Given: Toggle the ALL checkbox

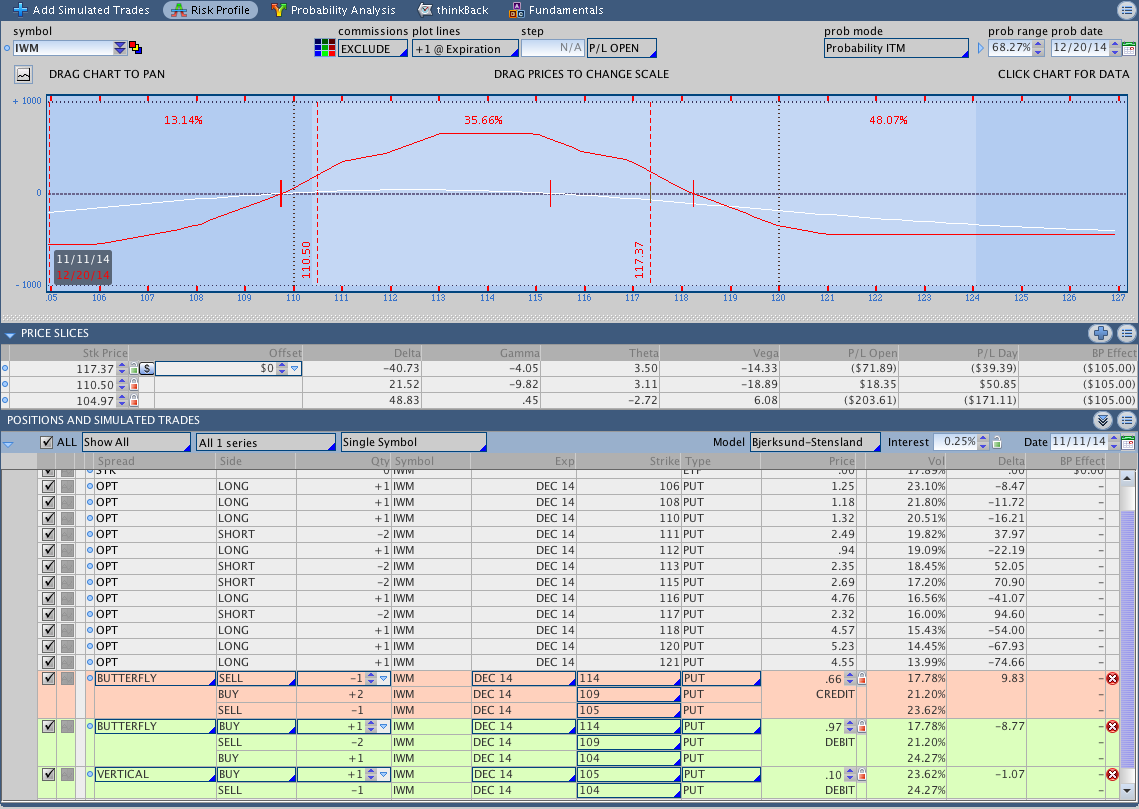Looking at the screenshot, I should coord(46,442).
